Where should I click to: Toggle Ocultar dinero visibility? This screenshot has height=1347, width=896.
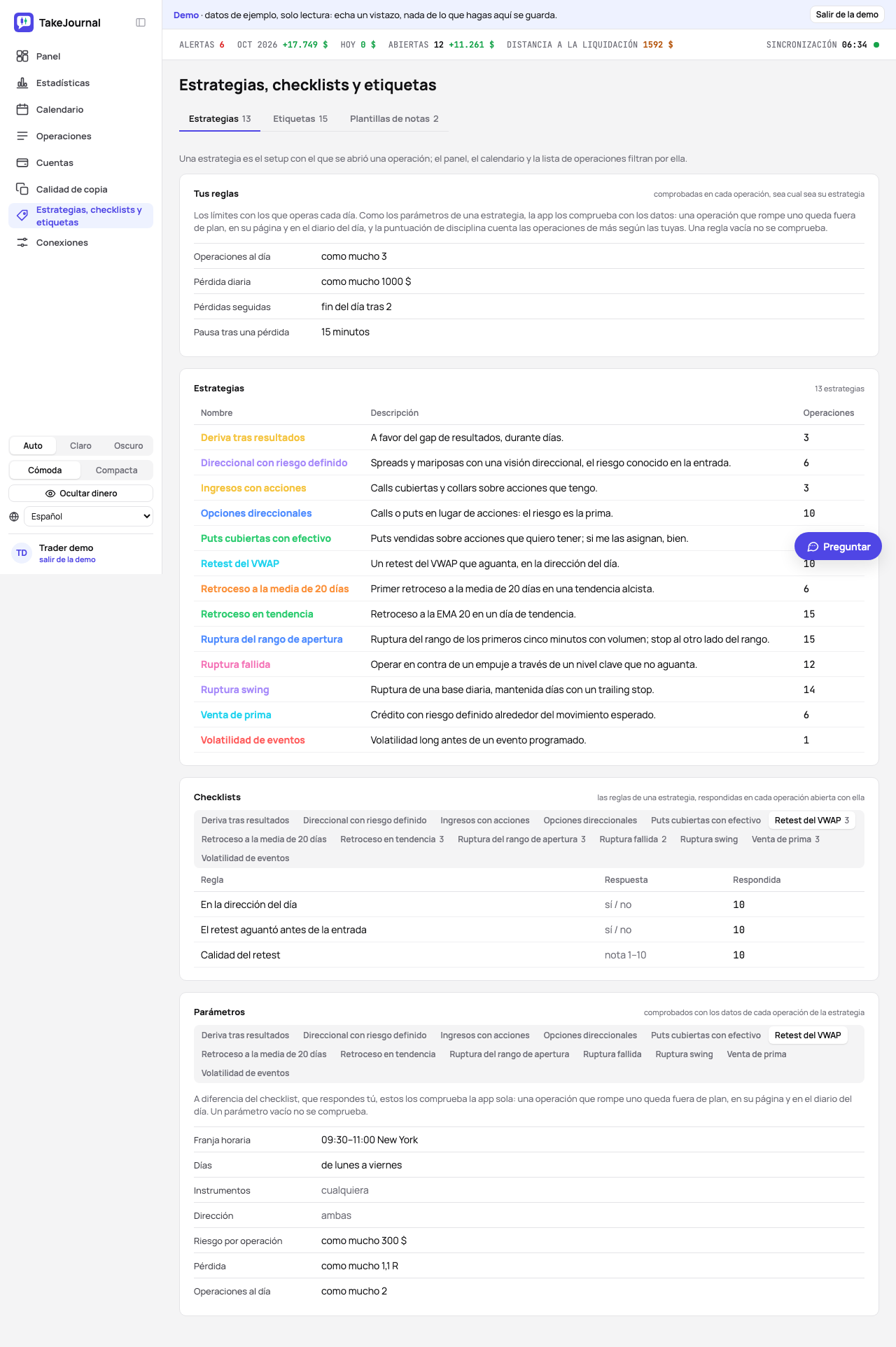pos(81,494)
